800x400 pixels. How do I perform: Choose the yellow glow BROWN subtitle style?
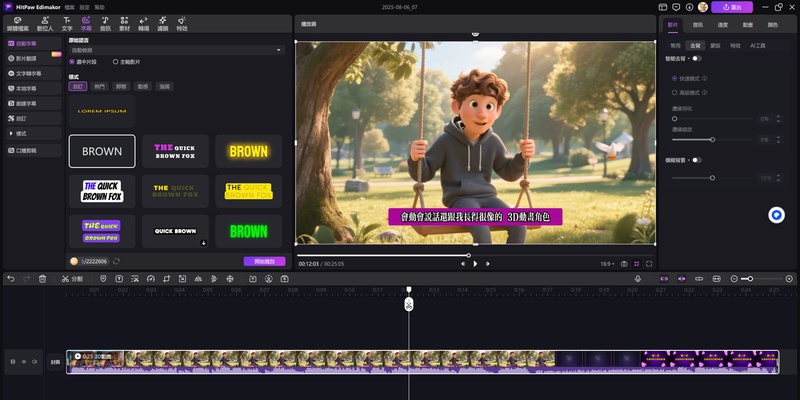(x=248, y=151)
